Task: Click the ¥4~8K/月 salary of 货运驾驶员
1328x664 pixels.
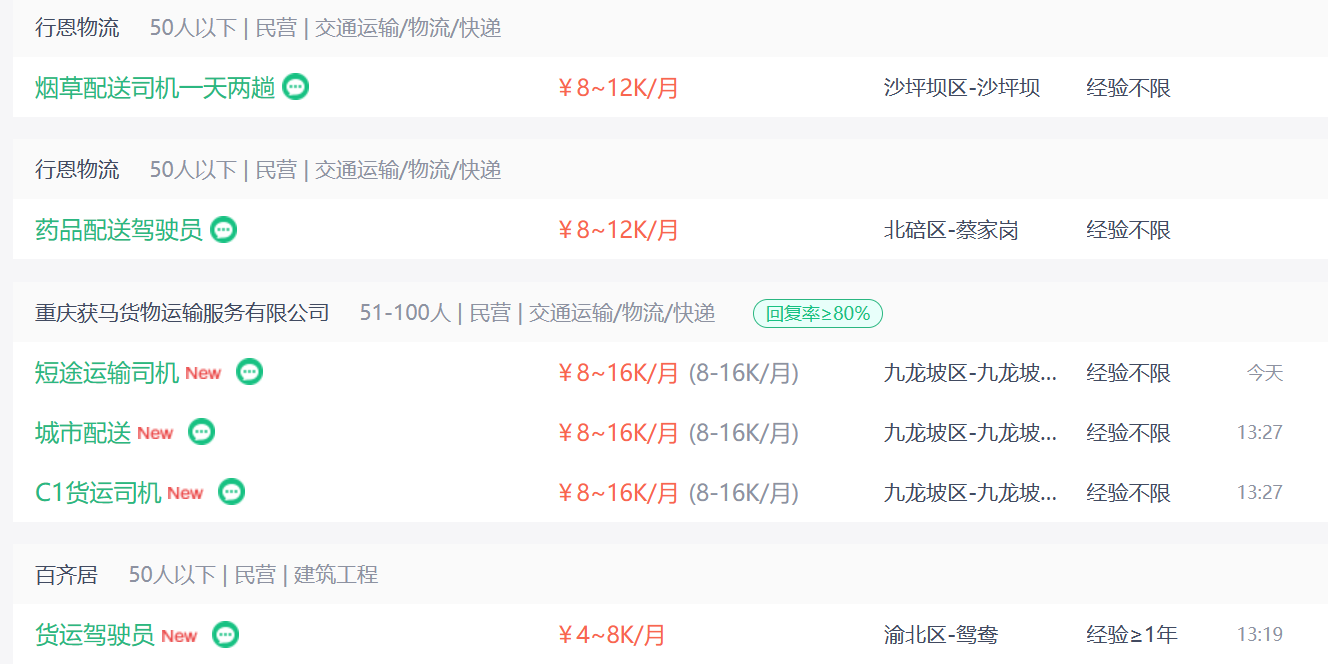Action: coord(611,635)
